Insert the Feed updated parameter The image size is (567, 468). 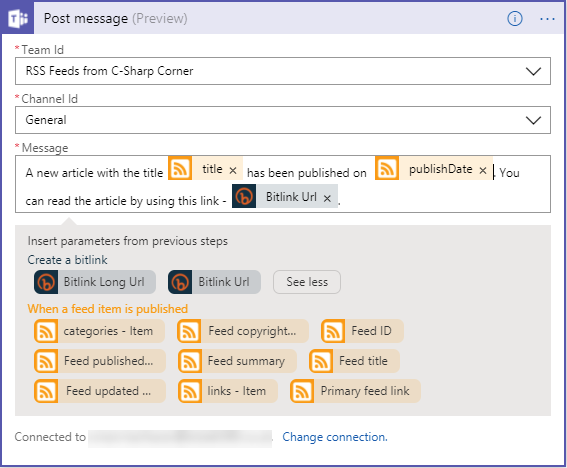(x=100, y=391)
